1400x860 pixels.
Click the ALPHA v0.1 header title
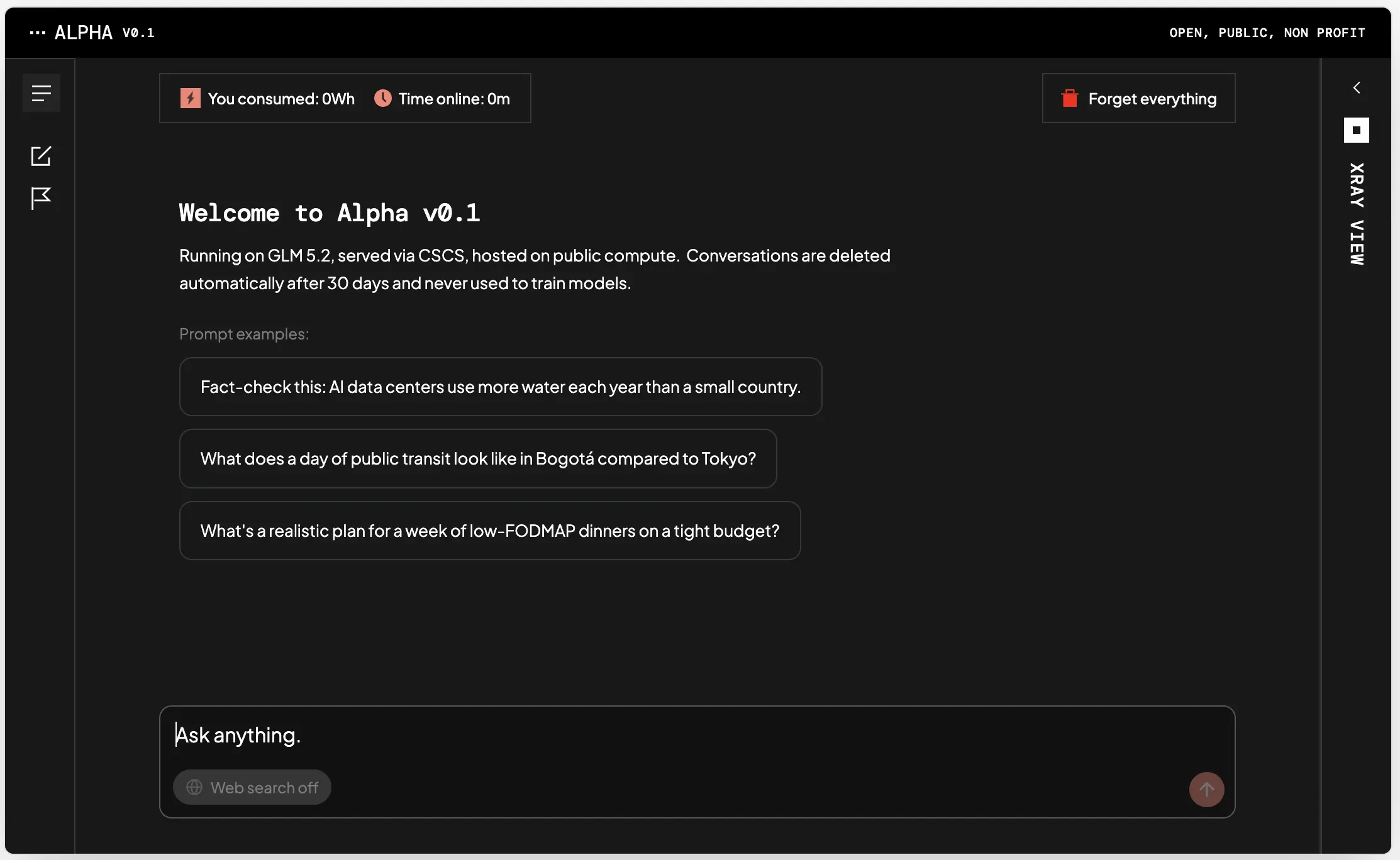tap(104, 33)
